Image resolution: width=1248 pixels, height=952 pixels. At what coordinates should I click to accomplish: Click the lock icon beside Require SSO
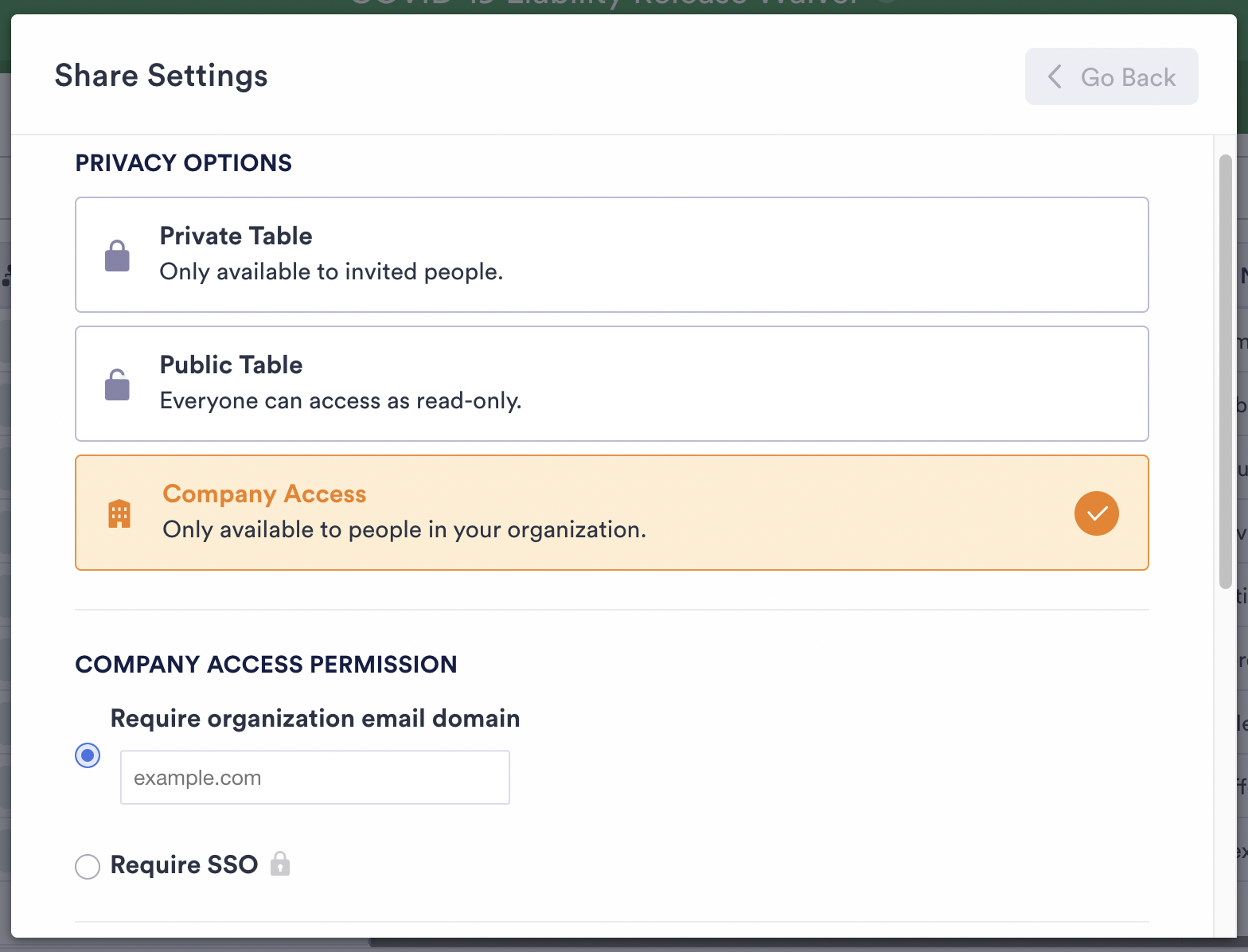[x=280, y=864]
